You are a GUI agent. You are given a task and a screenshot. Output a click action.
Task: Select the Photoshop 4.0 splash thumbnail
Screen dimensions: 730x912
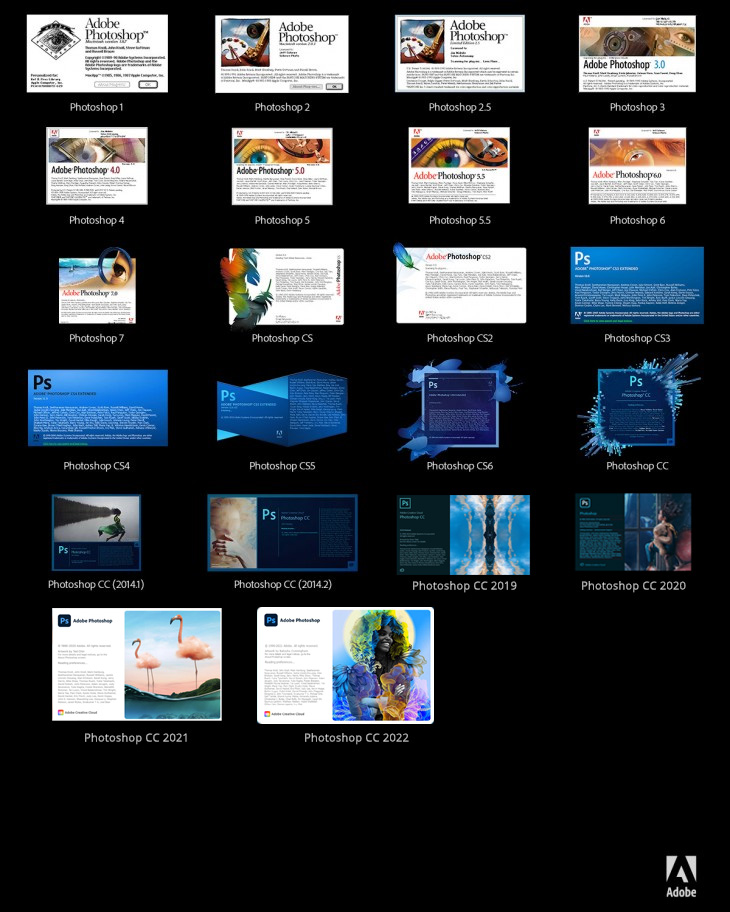97,166
